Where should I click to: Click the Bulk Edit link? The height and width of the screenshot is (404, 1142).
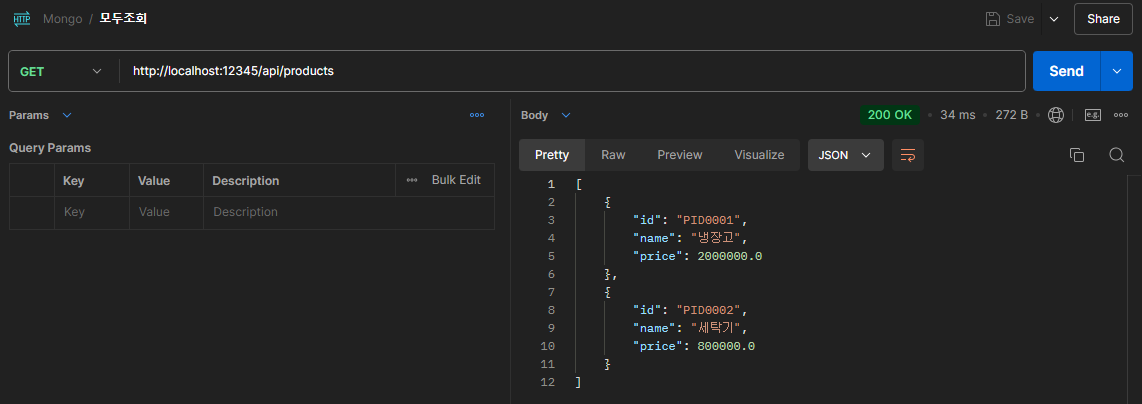point(456,180)
